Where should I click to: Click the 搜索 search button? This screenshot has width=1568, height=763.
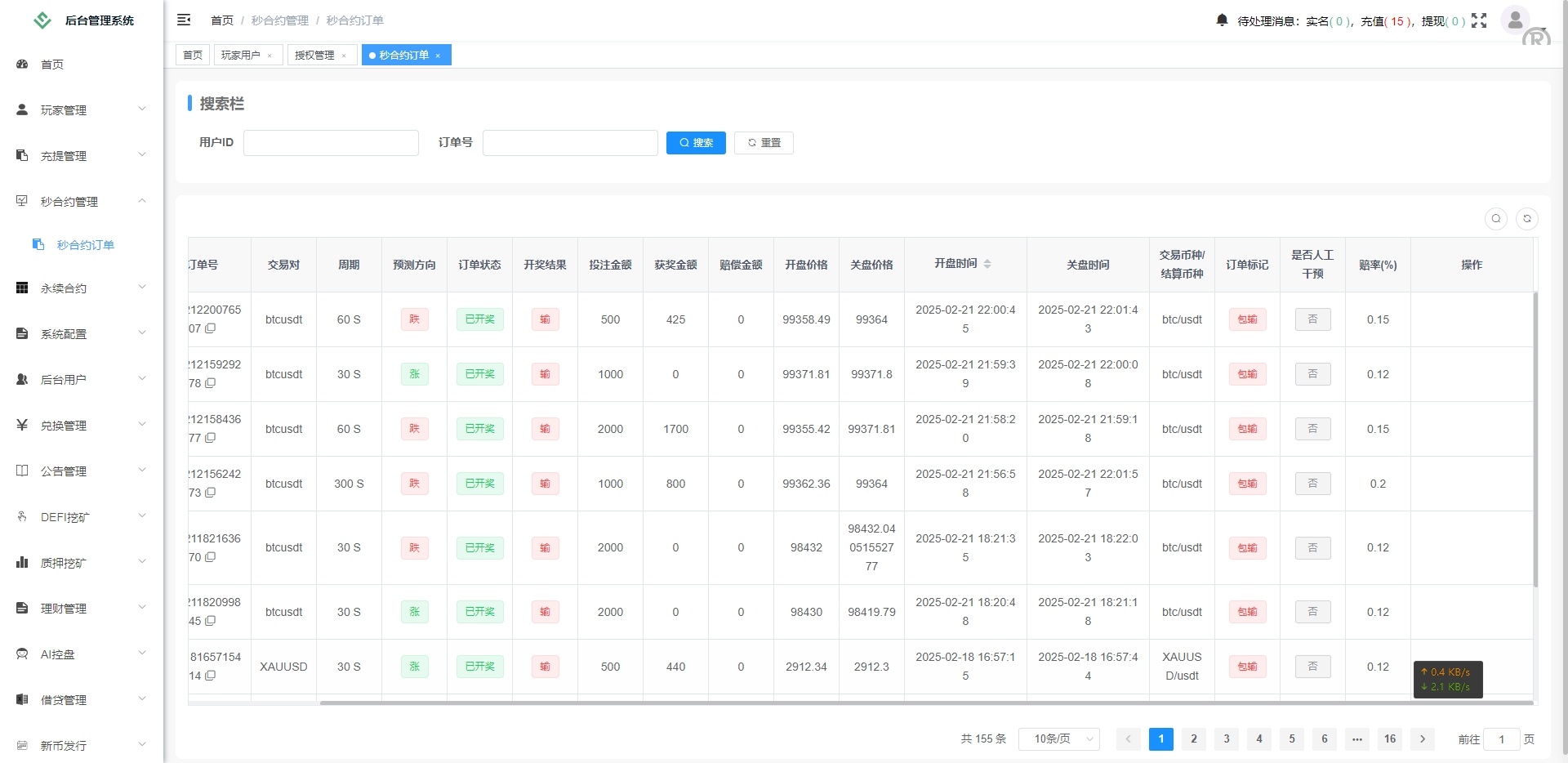(x=696, y=142)
